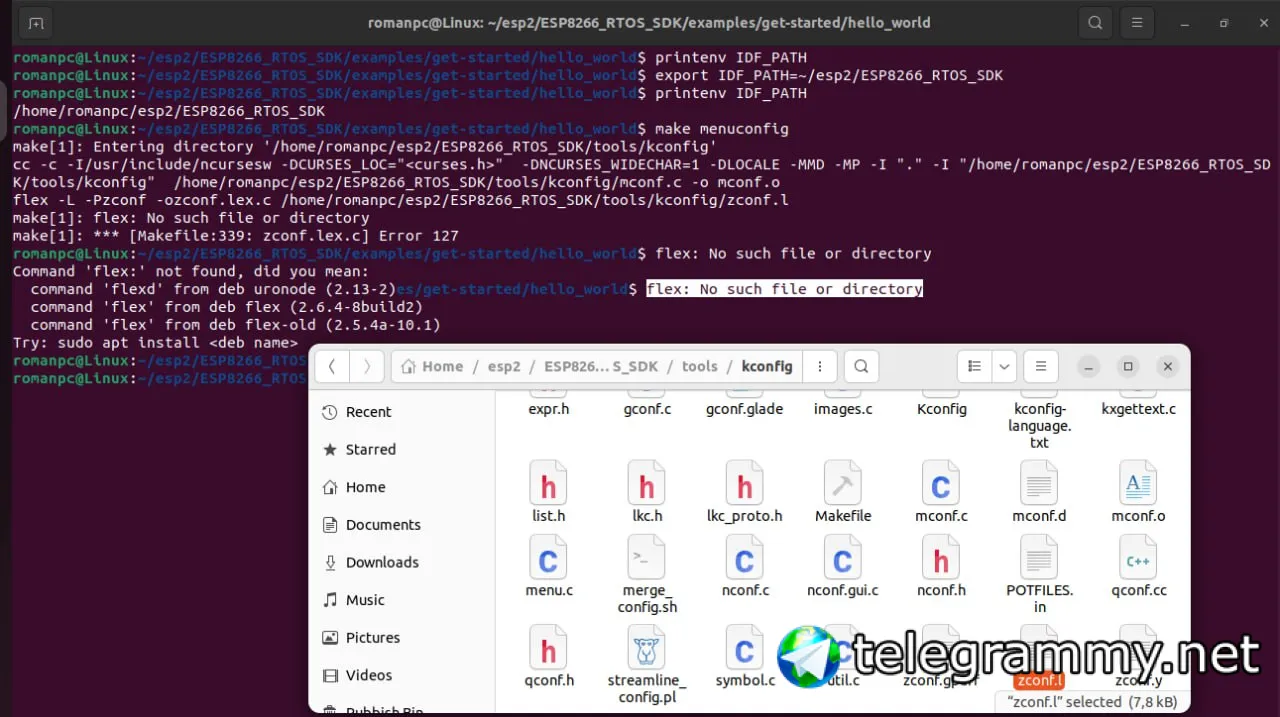Click kconfig-language.txt file name
The image size is (1280, 717).
pos(1039,425)
